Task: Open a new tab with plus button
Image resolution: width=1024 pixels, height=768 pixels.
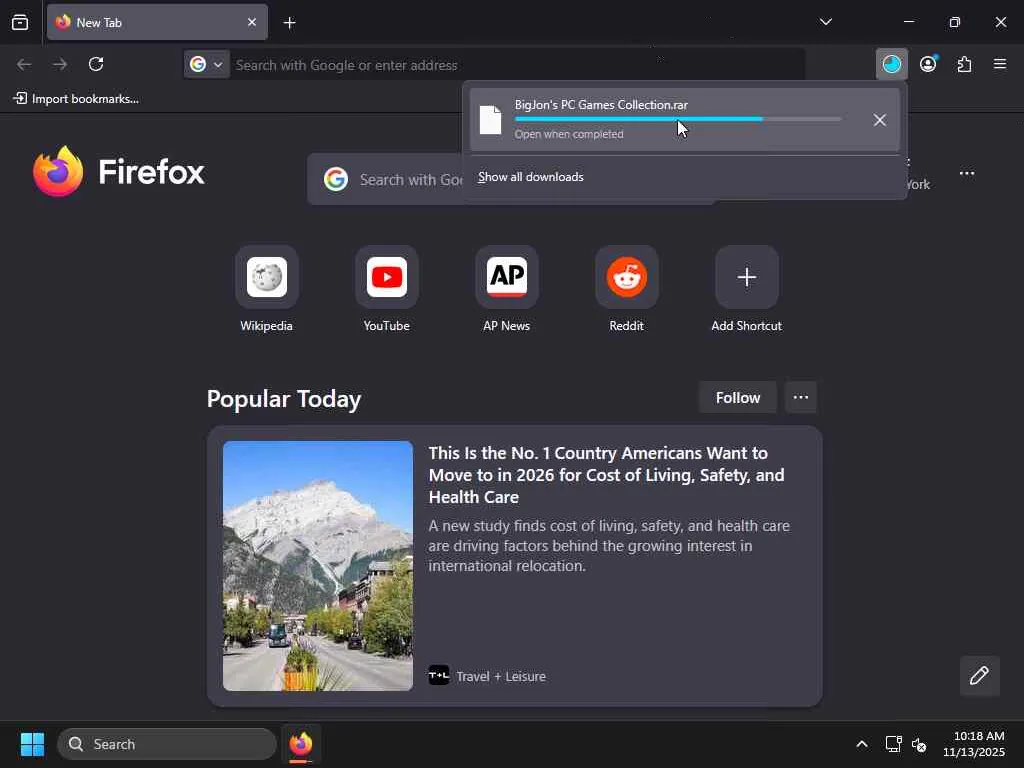Action: [289, 23]
